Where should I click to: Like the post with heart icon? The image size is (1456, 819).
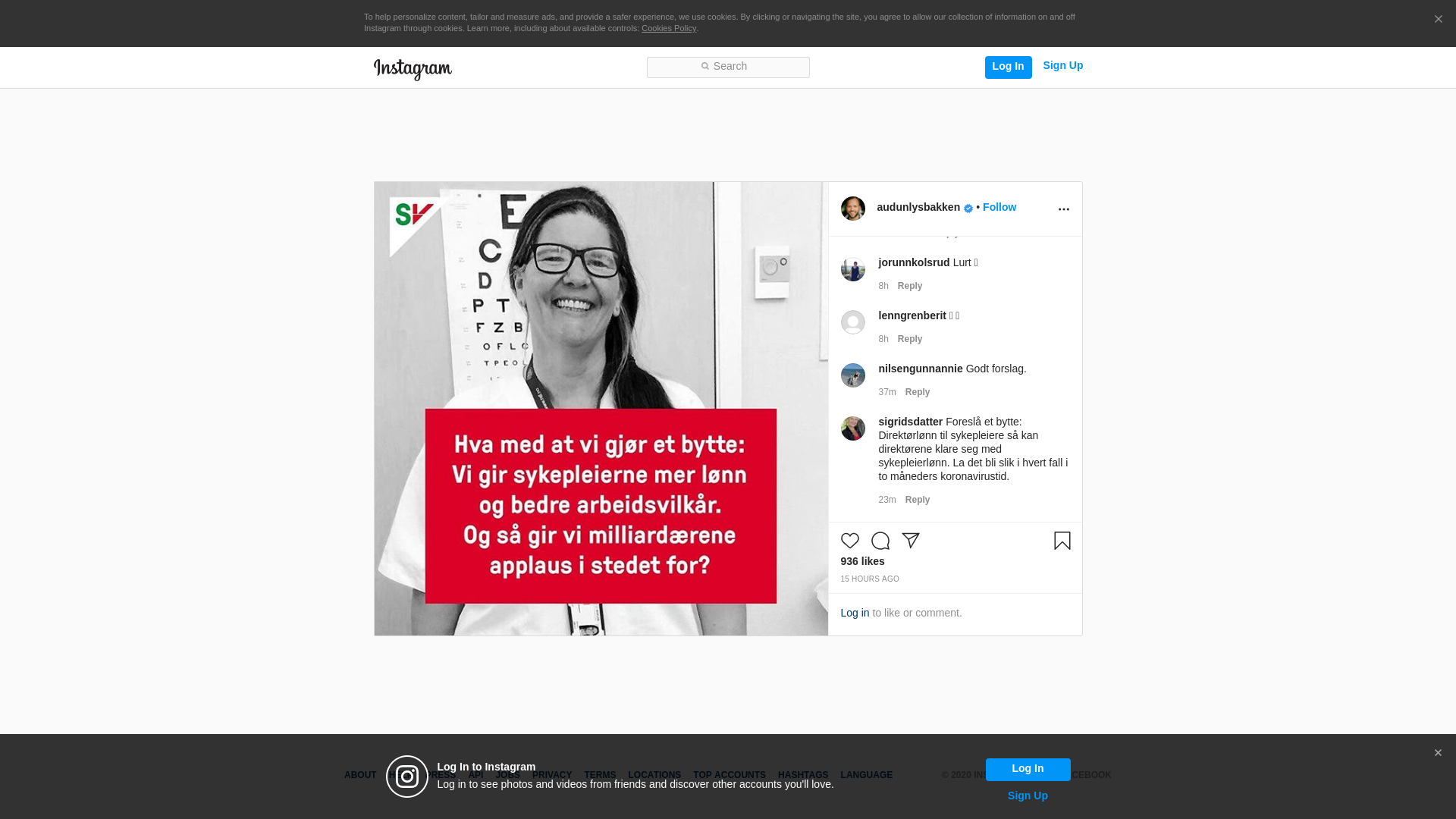pyautogui.click(x=849, y=541)
